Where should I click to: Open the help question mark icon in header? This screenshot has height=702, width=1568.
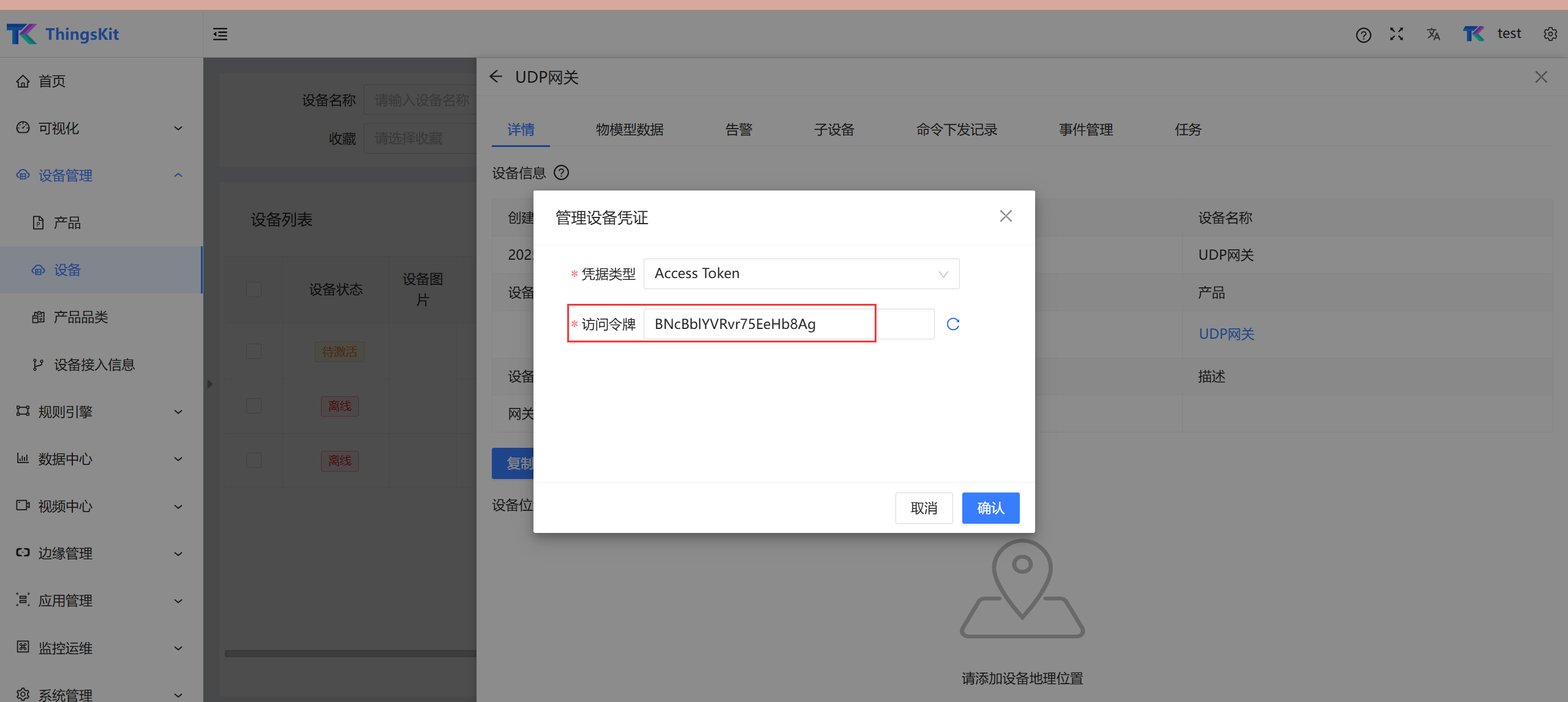coord(1363,35)
